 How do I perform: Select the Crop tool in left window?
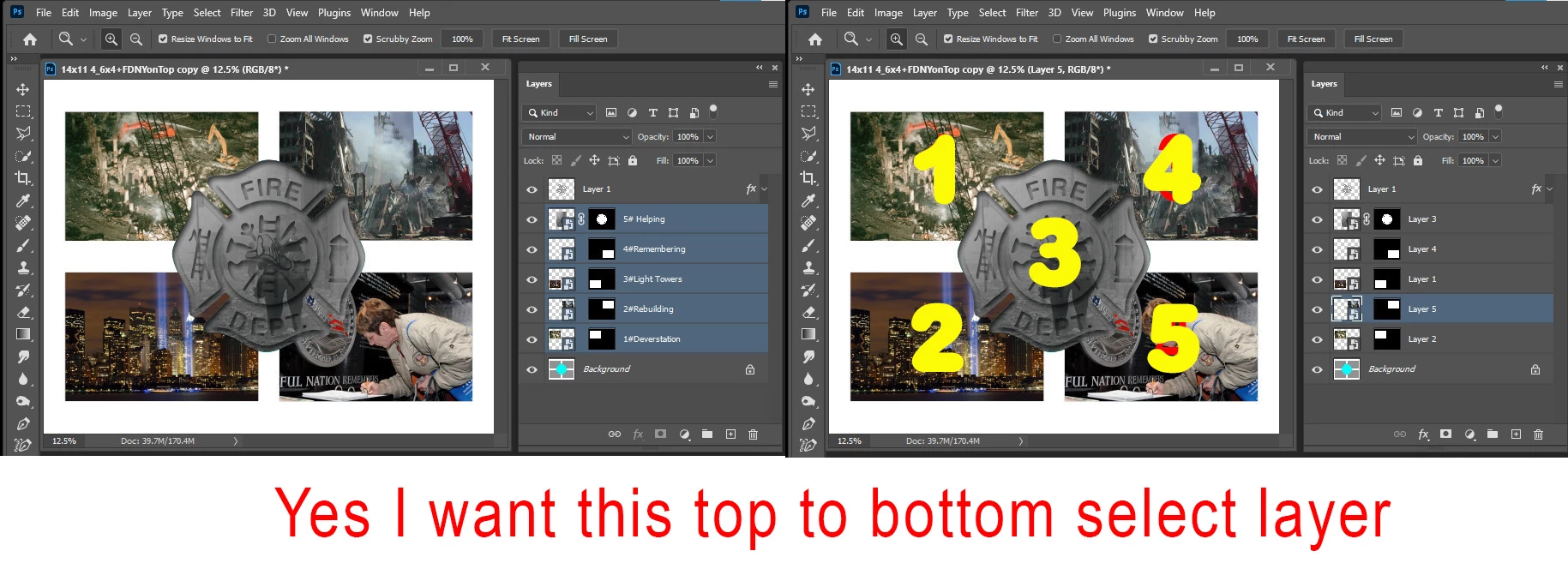coord(23,178)
